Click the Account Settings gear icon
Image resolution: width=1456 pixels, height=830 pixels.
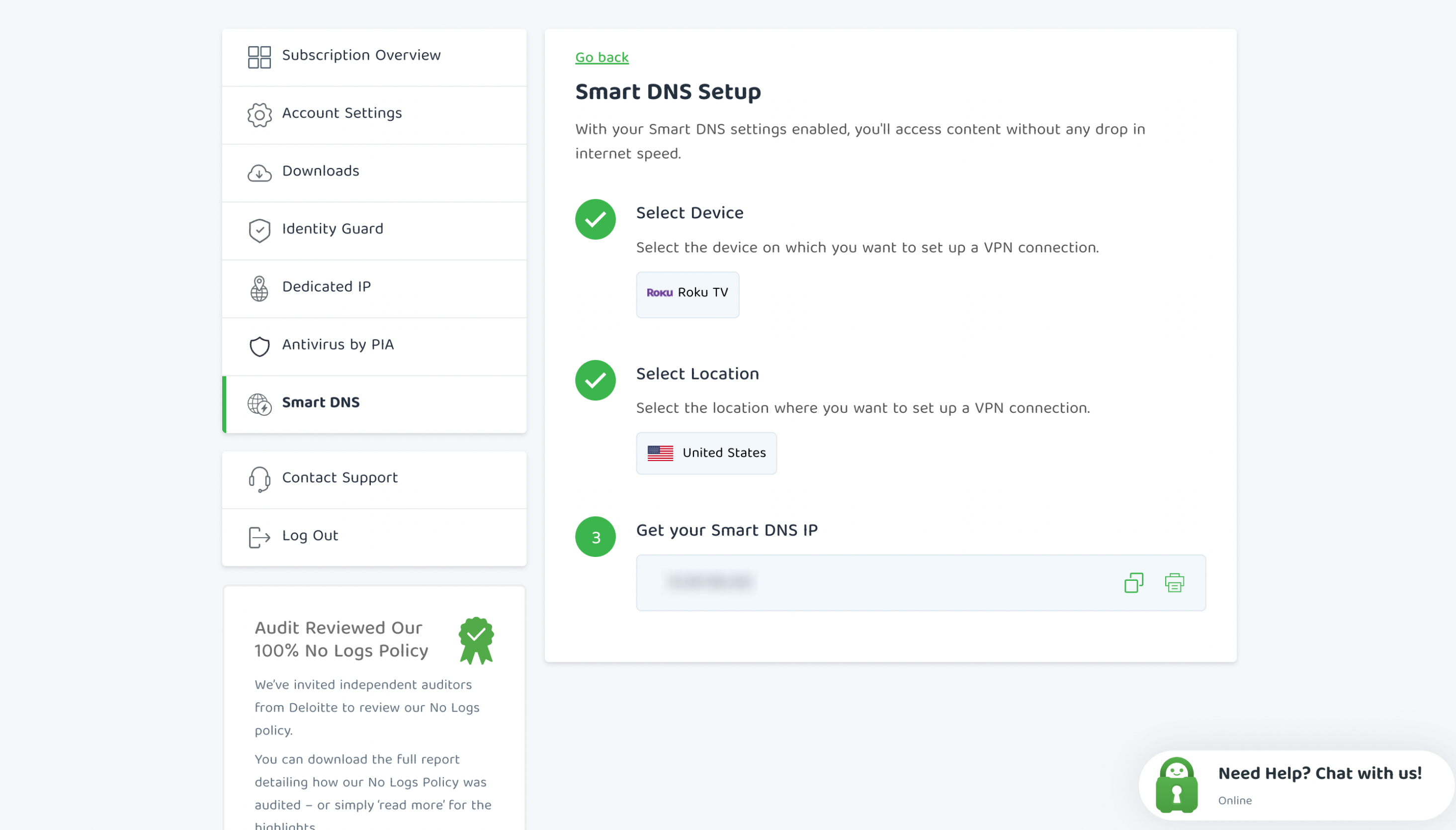[x=259, y=114]
